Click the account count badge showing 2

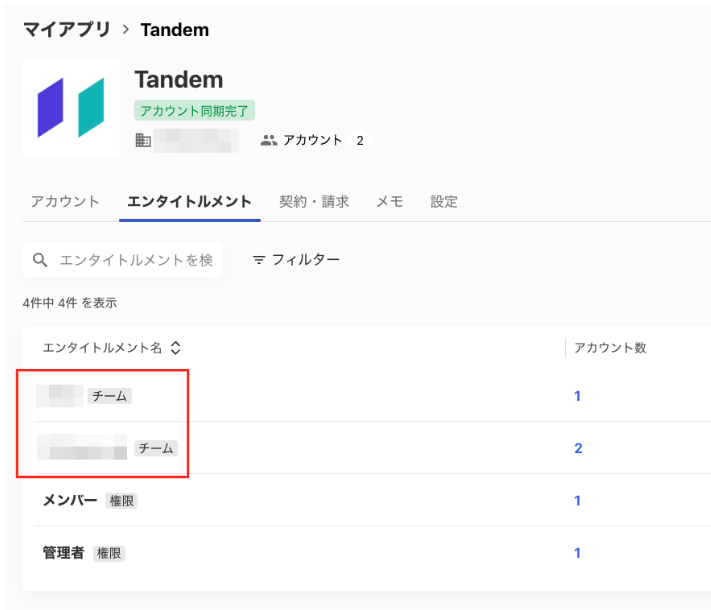coord(360,141)
